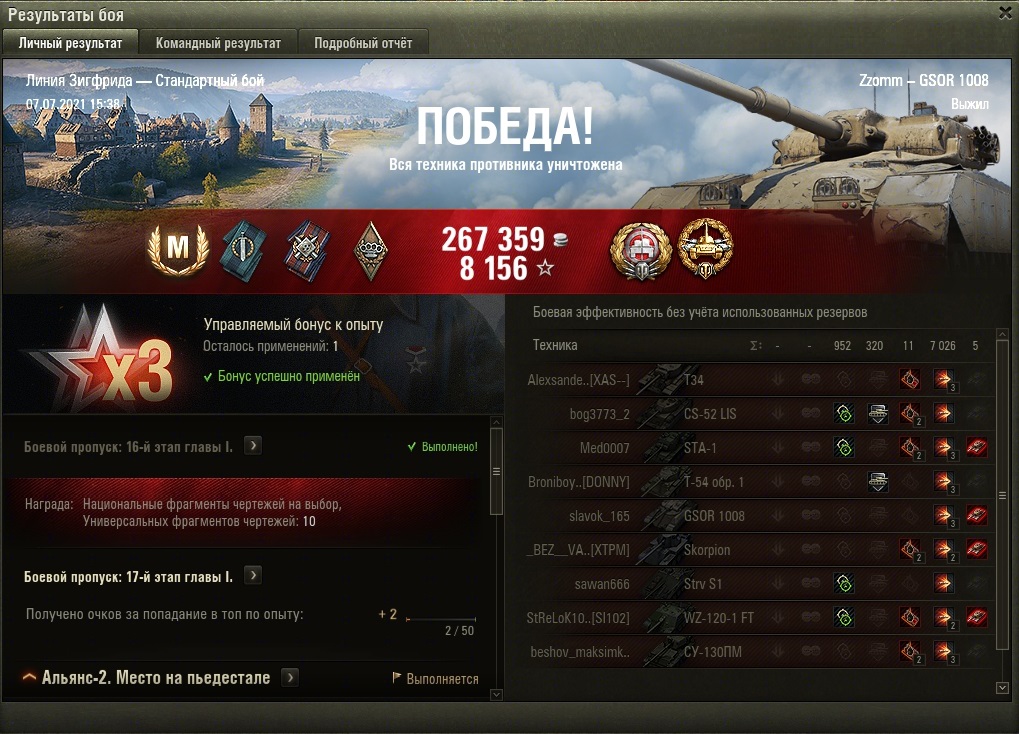This screenshot has height=734, width=1019.
Task: Click the plaid crossed-swords ribbon medal
Action: (307, 251)
